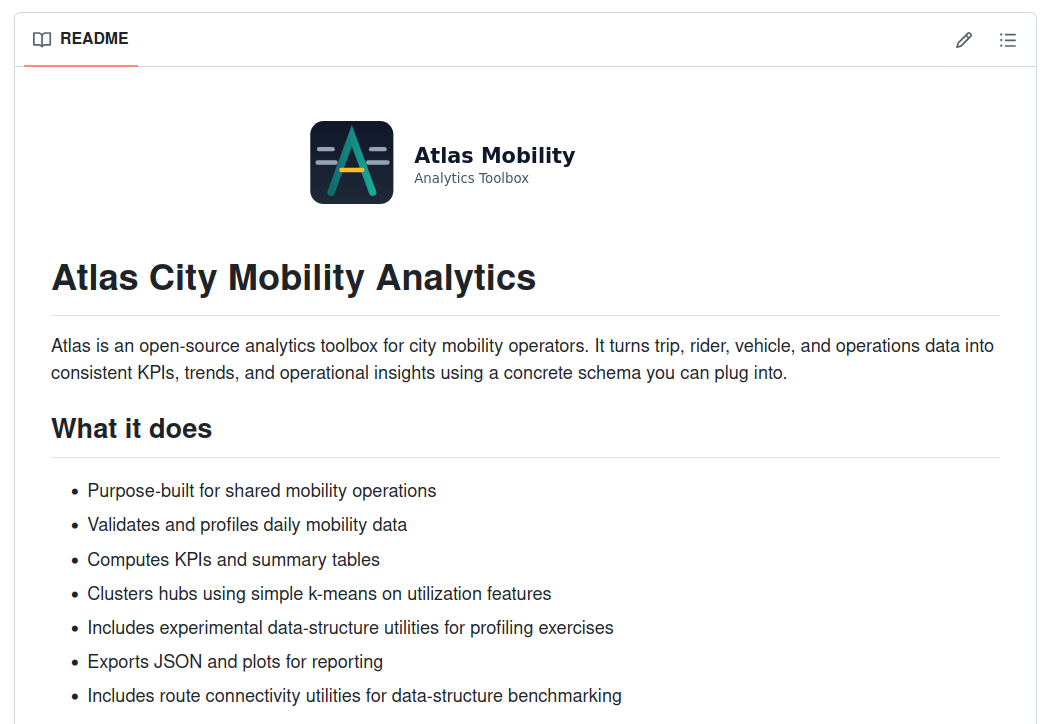This screenshot has width=1051, height=724.
Task: Click "Purpose-built for shared mobility operations" bullet
Action: pyautogui.click(x=262, y=491)
